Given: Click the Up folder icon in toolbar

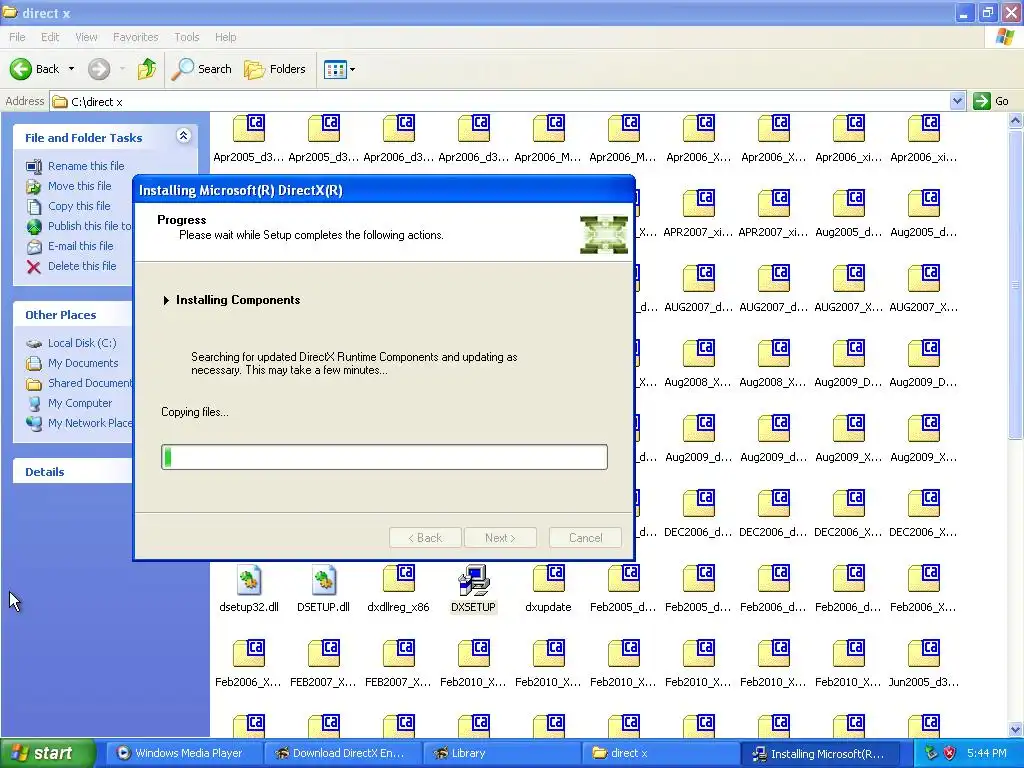Looking at the screenshot, I should coord(147,69).
